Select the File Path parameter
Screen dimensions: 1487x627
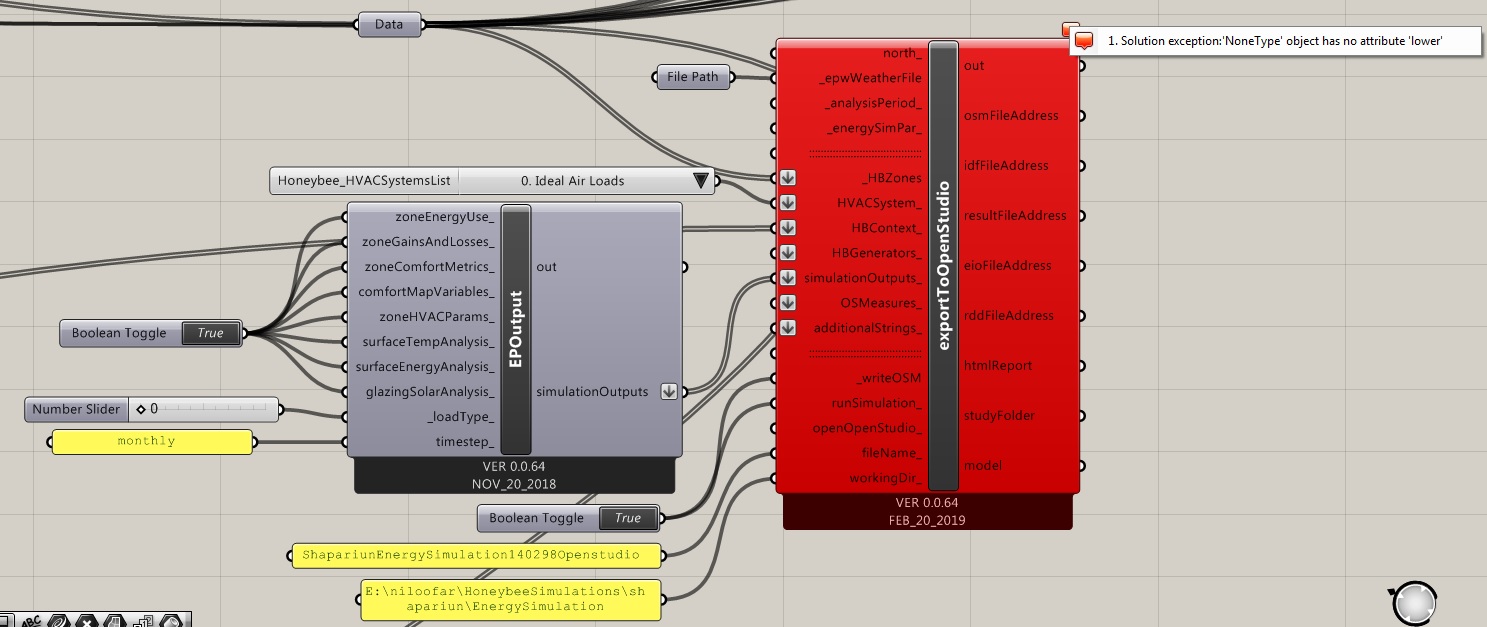tap(692, 77)
